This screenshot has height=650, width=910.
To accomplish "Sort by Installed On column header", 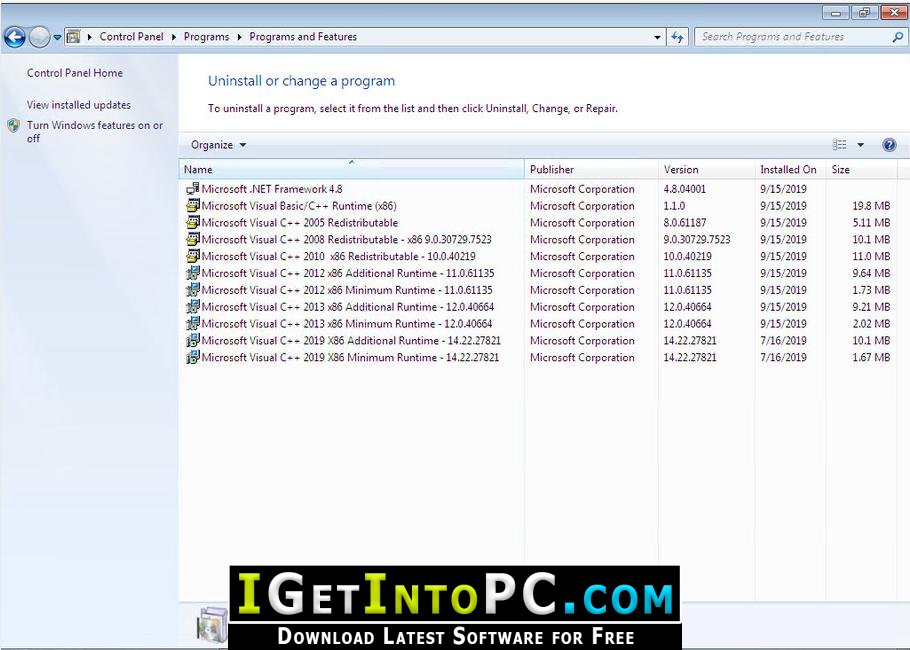I will tap(790, 169).
